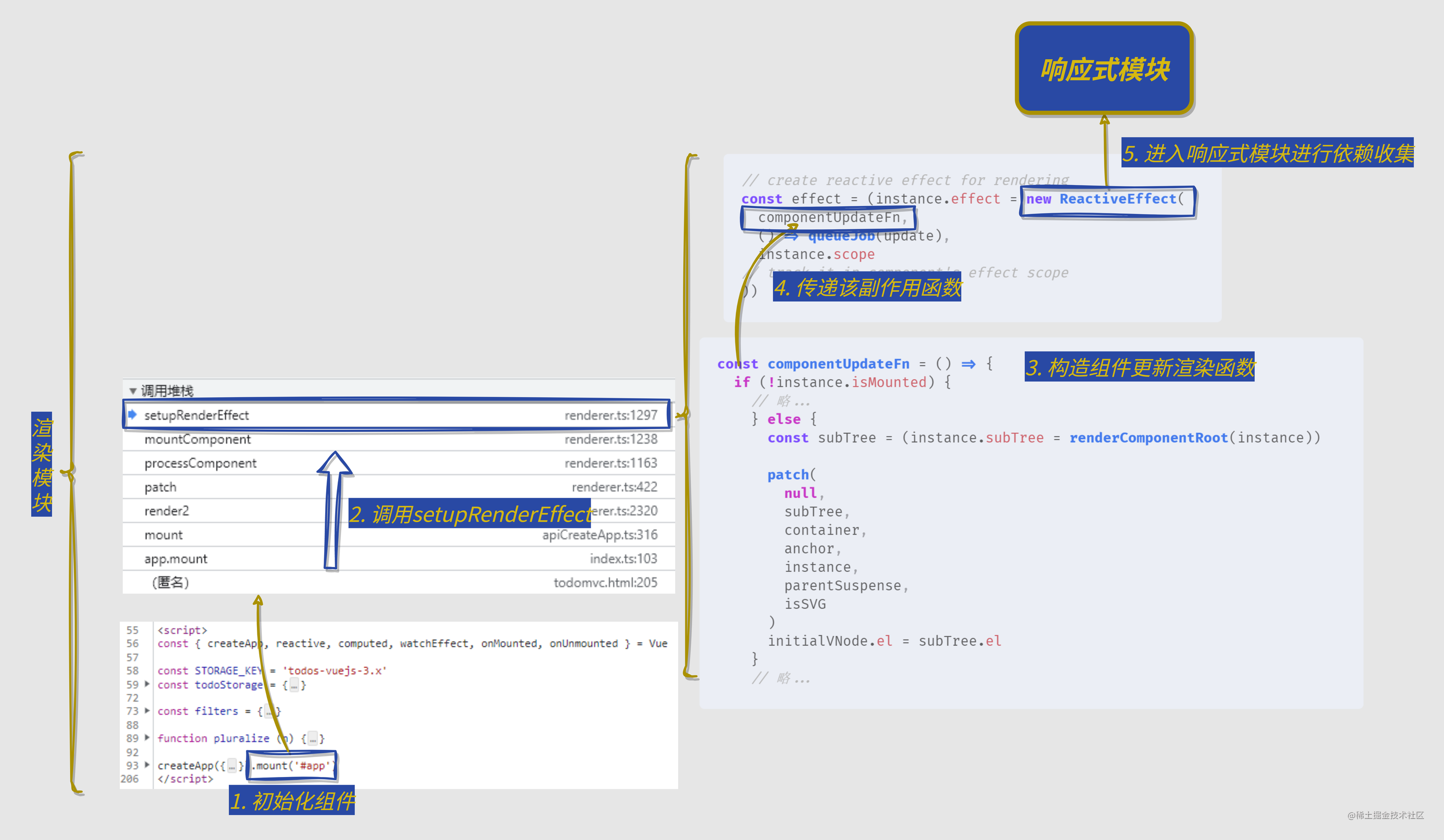
Task: Select the mountComponent call stack frame
Action: [197, 439]
